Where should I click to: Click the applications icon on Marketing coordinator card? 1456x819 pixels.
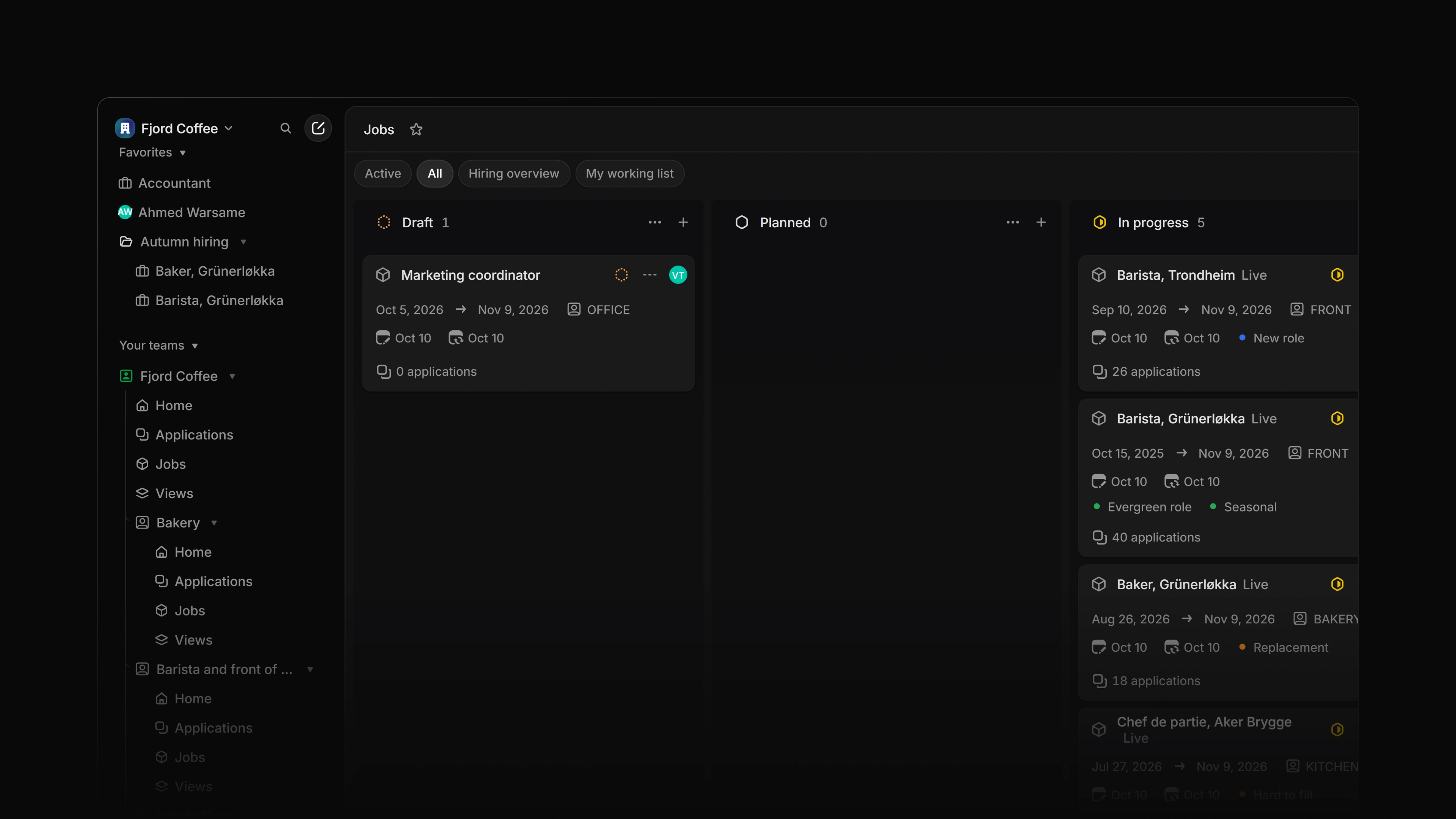tap(384, 371)
